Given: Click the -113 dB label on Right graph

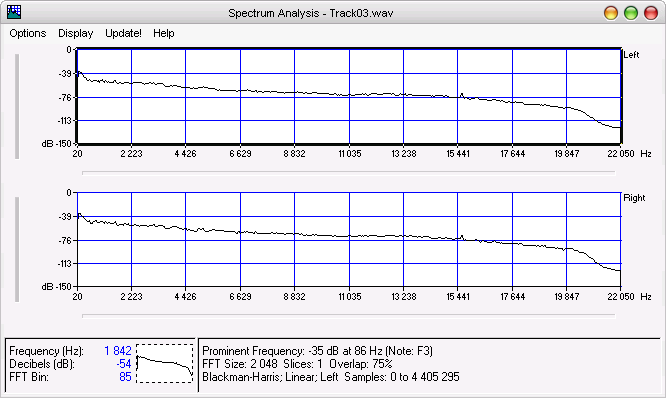Looking at the screenshot, I should click(x=65, y=264).
